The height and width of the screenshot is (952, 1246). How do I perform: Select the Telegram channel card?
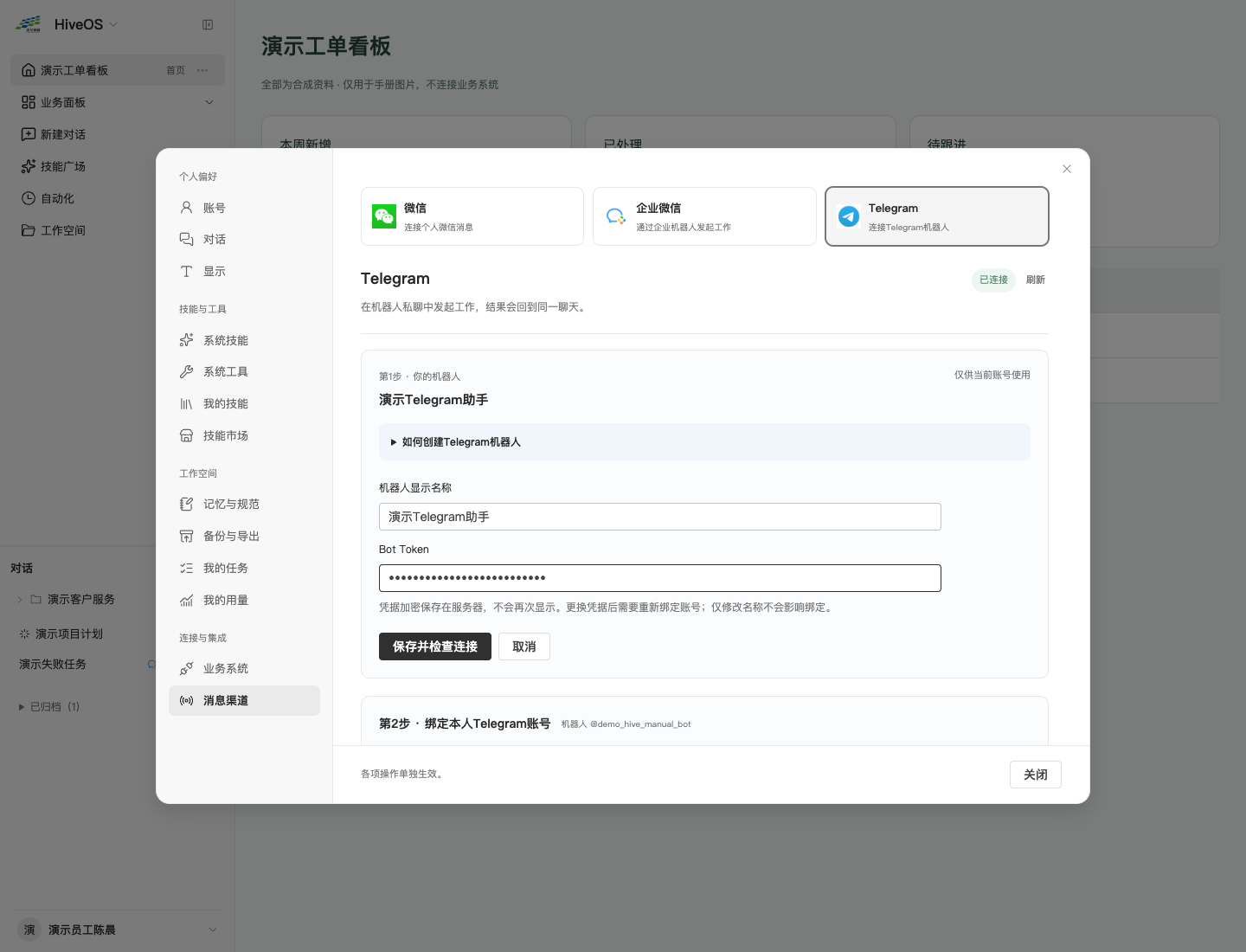click(x=937, y=216)
